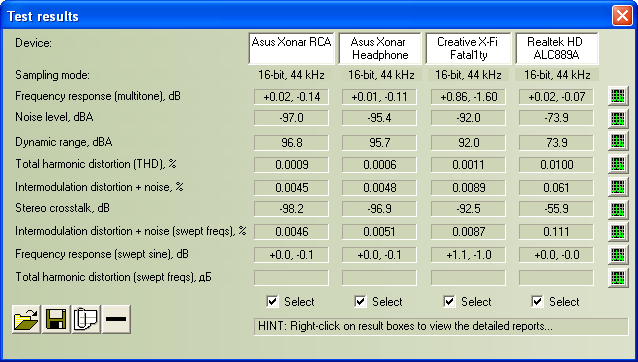Viewport: 638px width, 362px height.
Task: Click the minus remove results button
Action: pyautogui.click(x=116, y=319)
